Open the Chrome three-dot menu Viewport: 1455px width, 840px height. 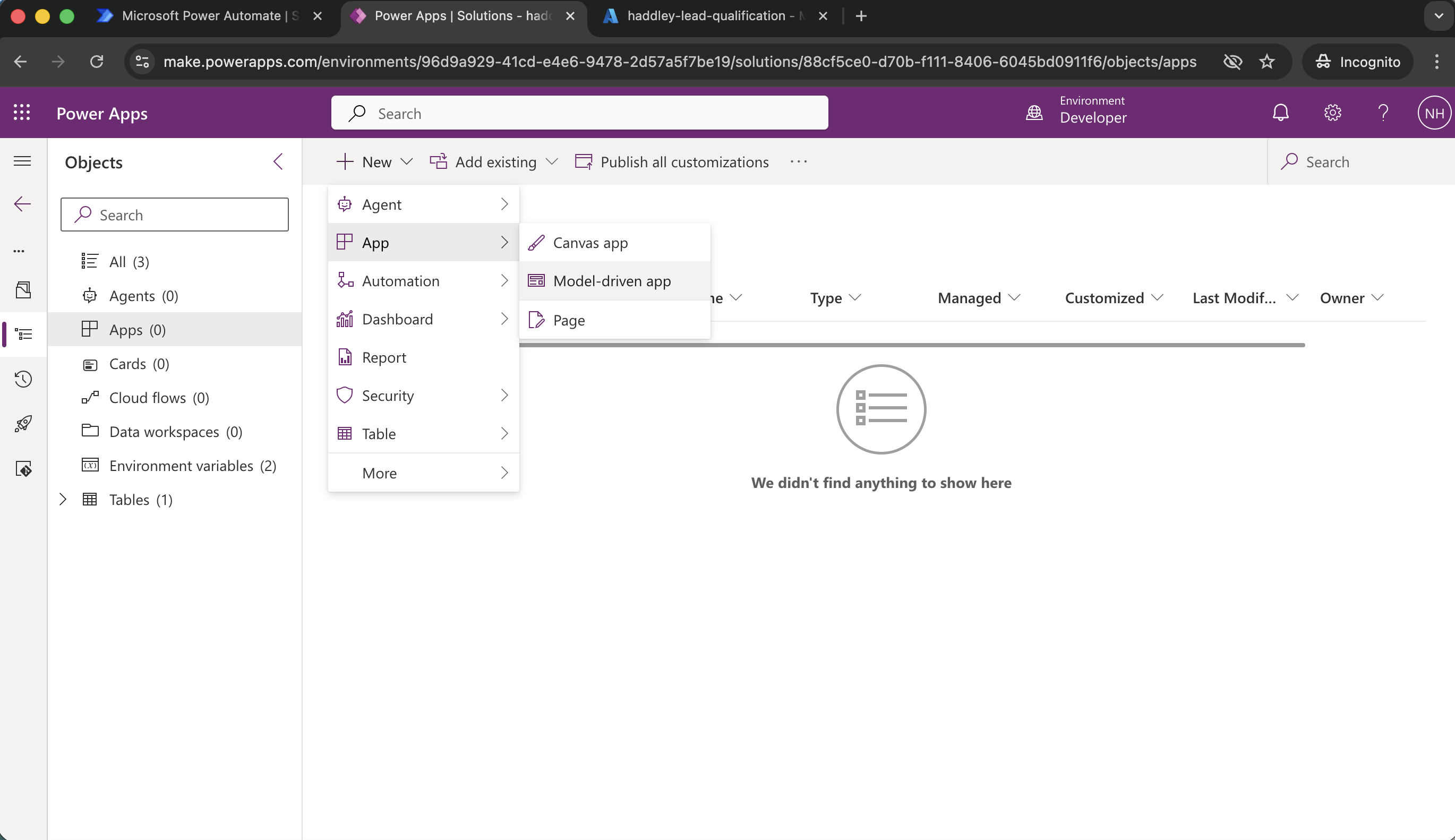pos(1437,62)
